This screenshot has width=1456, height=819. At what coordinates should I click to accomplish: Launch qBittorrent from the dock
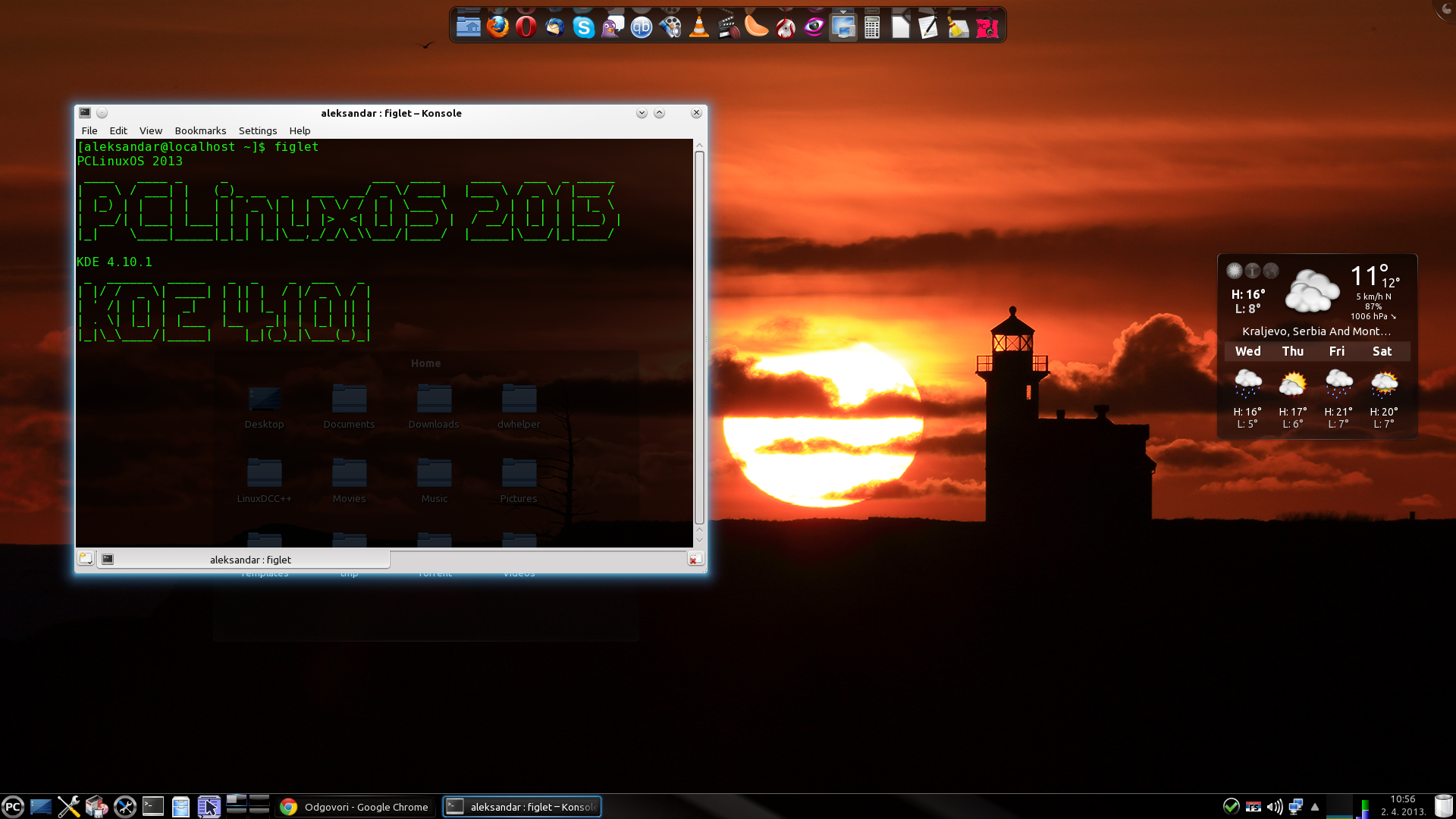[642, 28]
